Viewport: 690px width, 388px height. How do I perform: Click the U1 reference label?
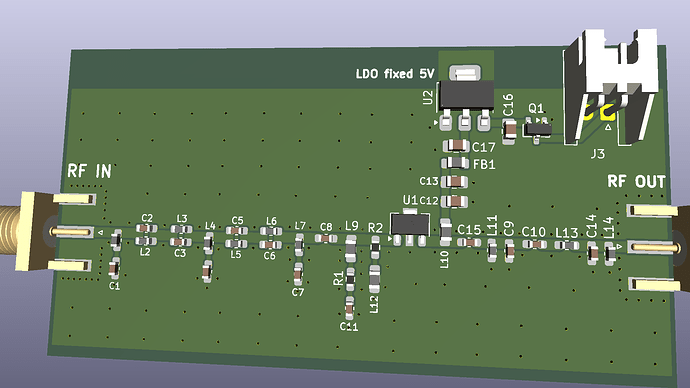[x=410, y=200]
